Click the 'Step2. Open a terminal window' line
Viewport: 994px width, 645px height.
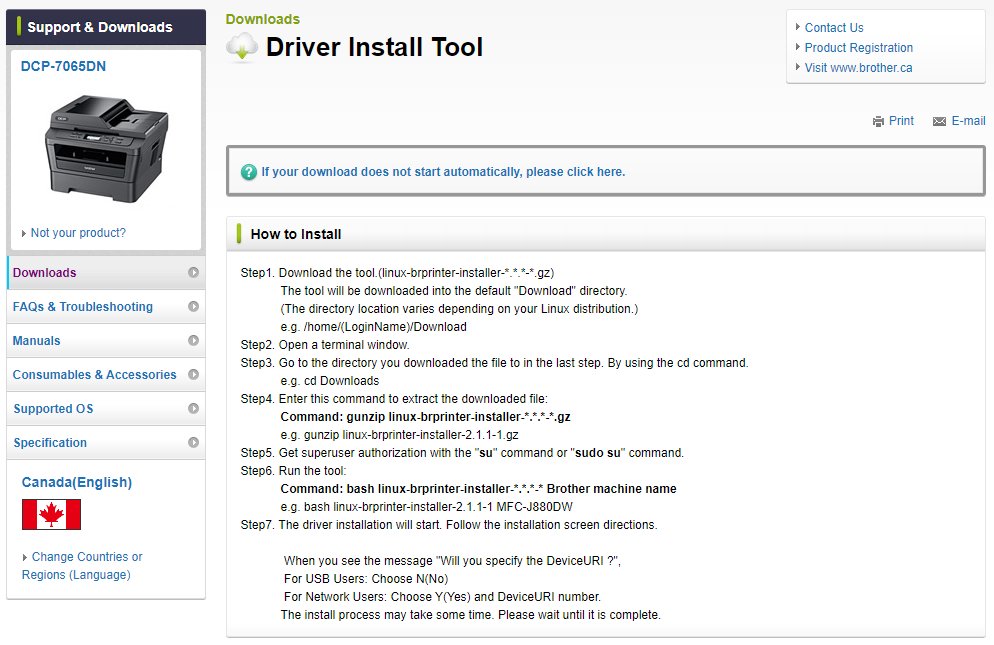tap(325, 345)
